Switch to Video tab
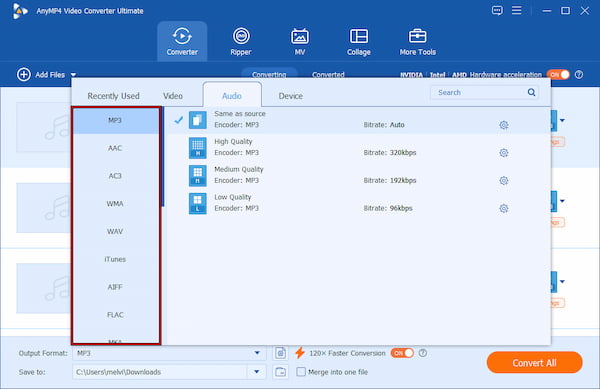This screenshot has height=389, width=600. point(173,96)
